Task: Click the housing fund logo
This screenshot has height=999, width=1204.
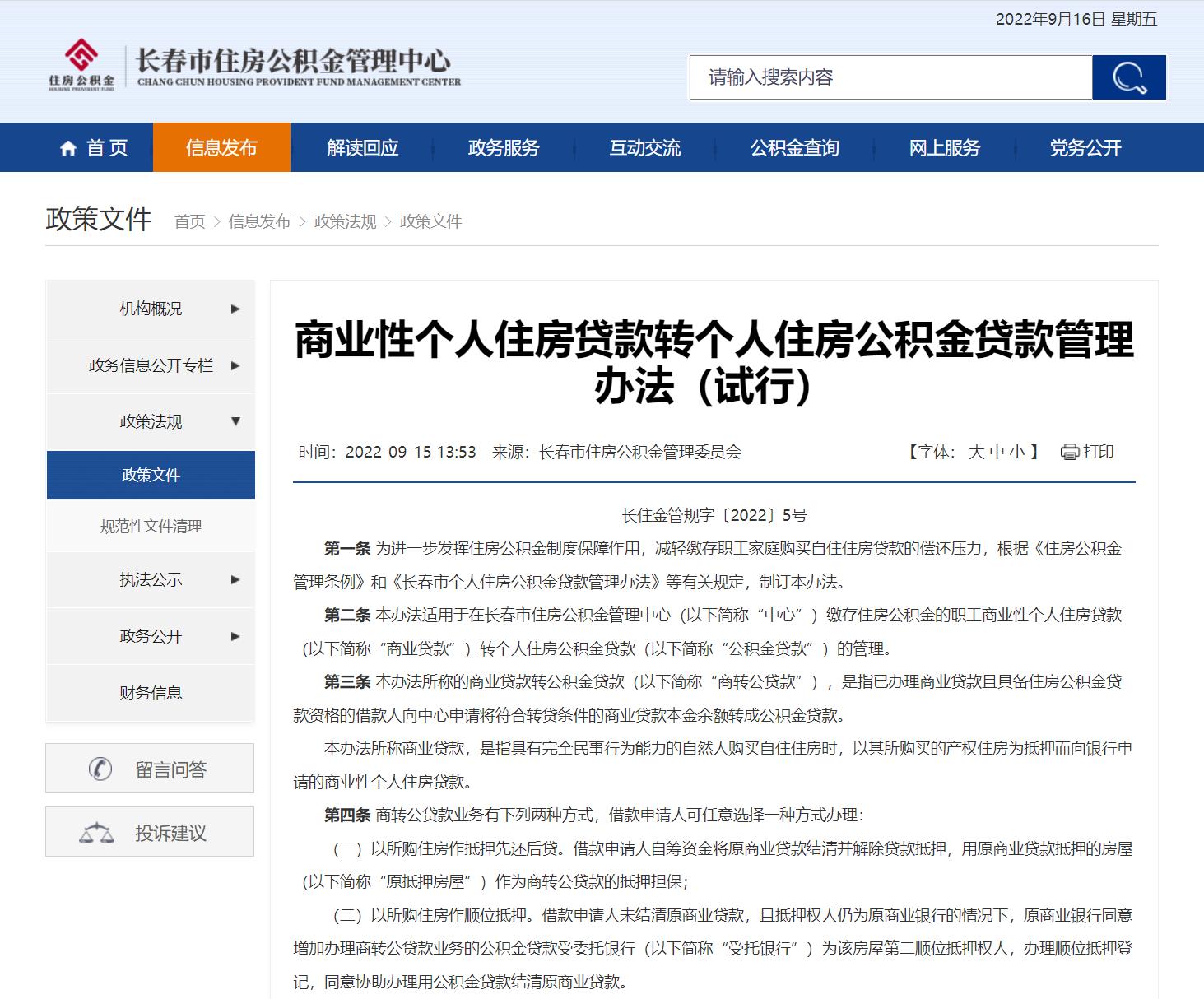Action: coord(81,63)
